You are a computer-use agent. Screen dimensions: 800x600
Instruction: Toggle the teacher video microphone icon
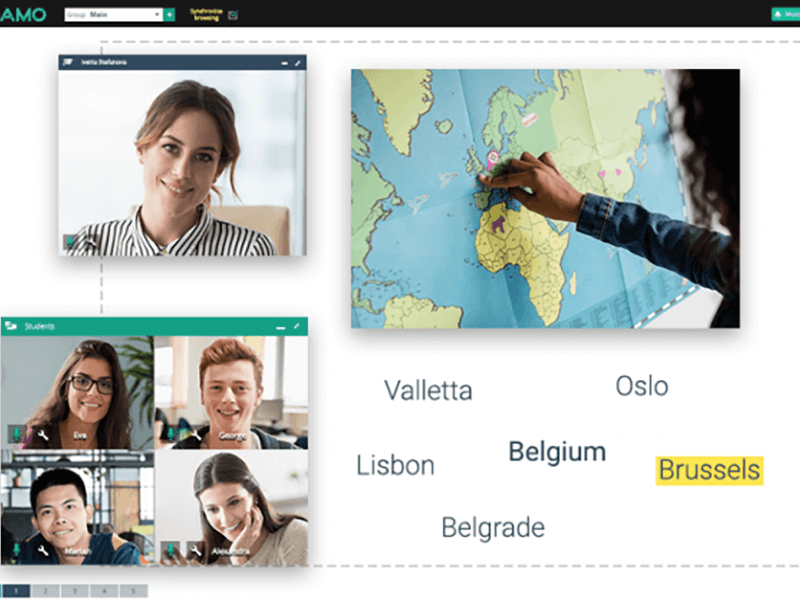[x=70, y=241]
